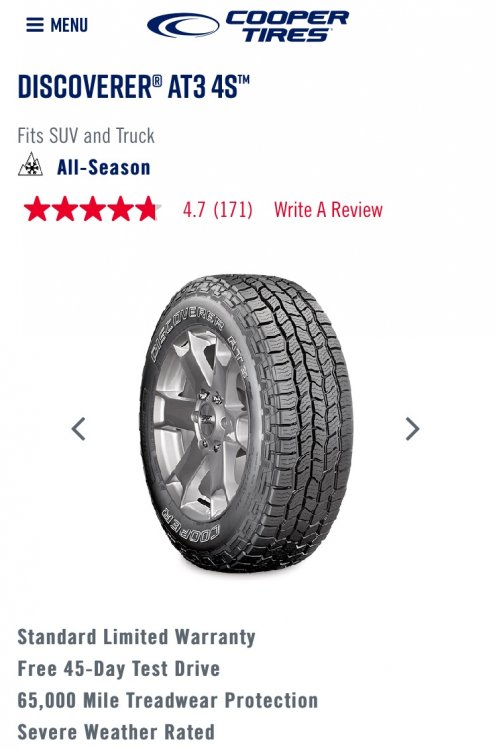
Task: Open Free 45-Day Test Drive info
Action: 119,669
